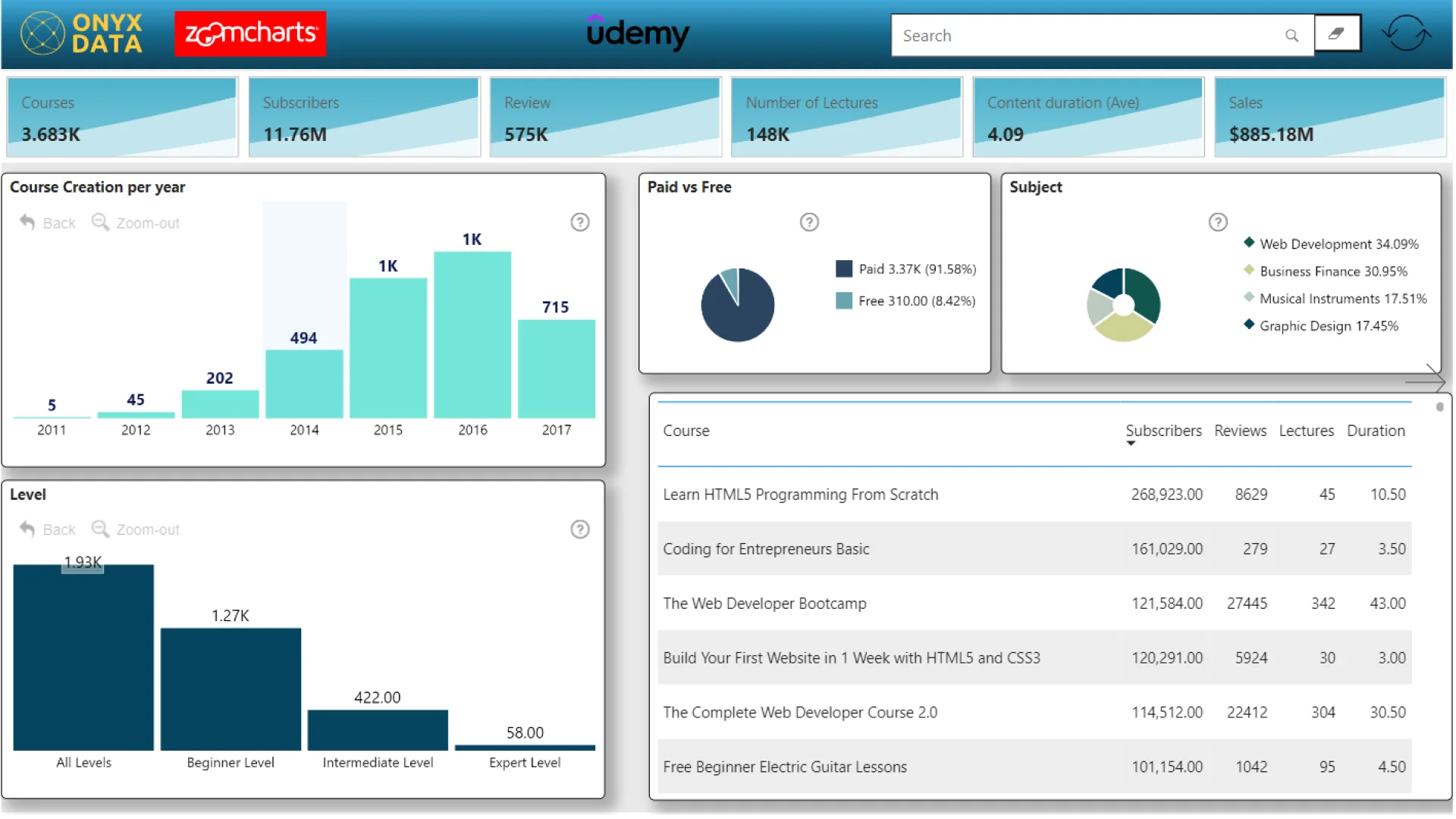
Task: Select row Coding for Entrepreneurs Basic
Action: (x=1034, y=549)
